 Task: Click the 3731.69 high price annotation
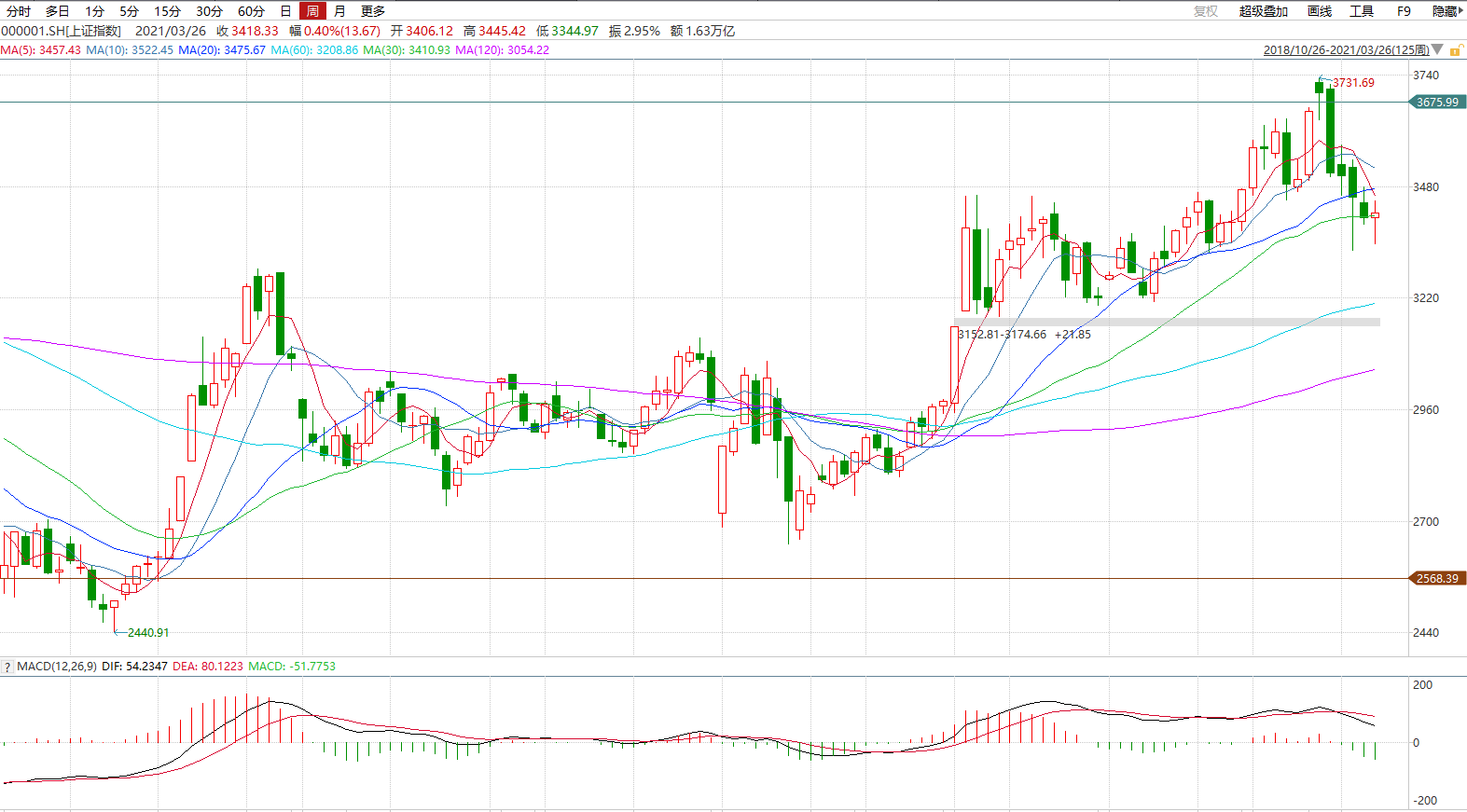[1353, 83]
